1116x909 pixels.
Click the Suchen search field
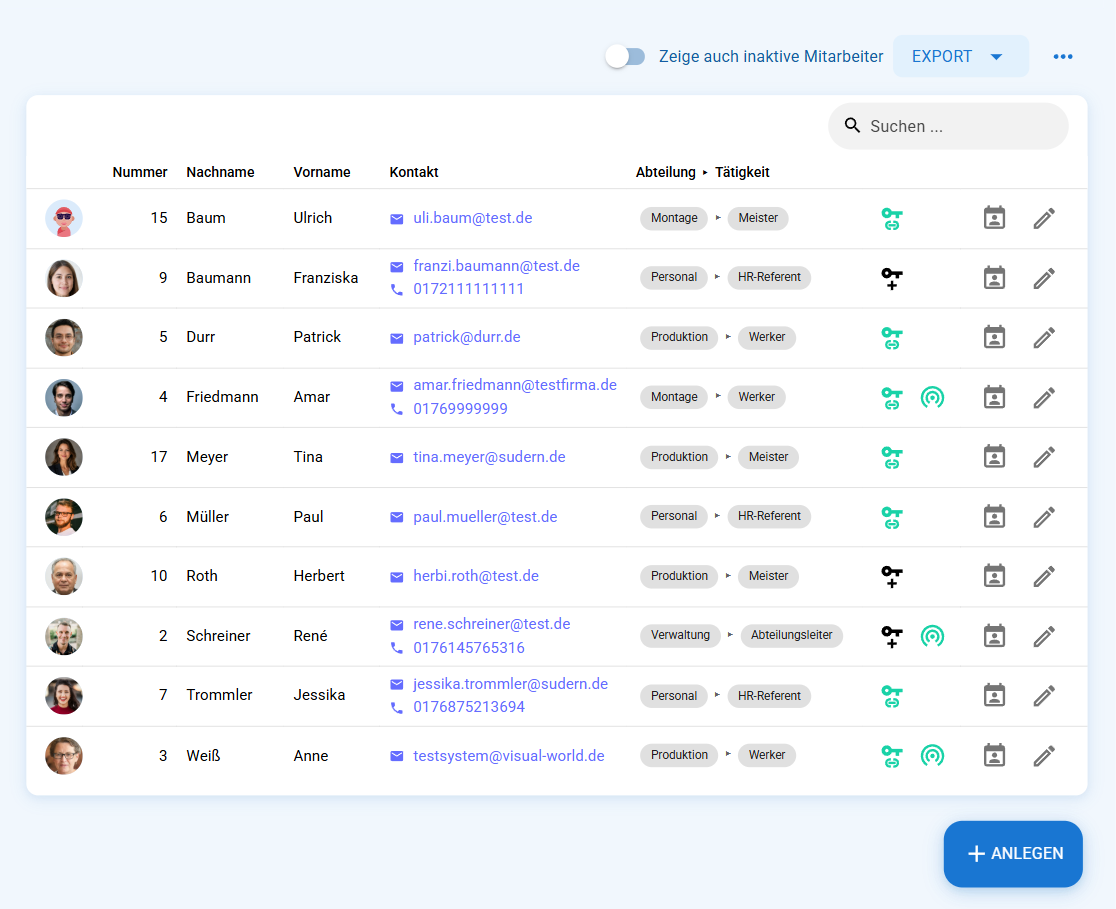(948, 126)
